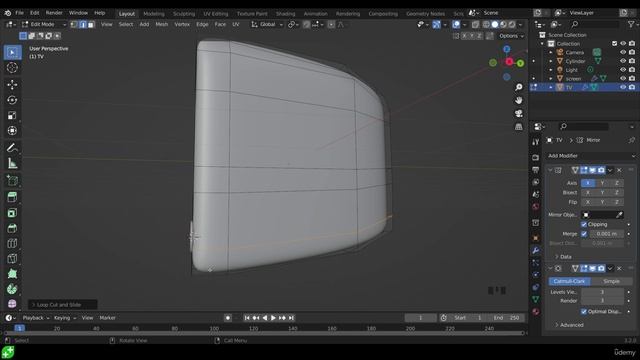
Task: Click the viewport zoom magnifier icon
Action: pyautogui.click(x=518, y=87)
